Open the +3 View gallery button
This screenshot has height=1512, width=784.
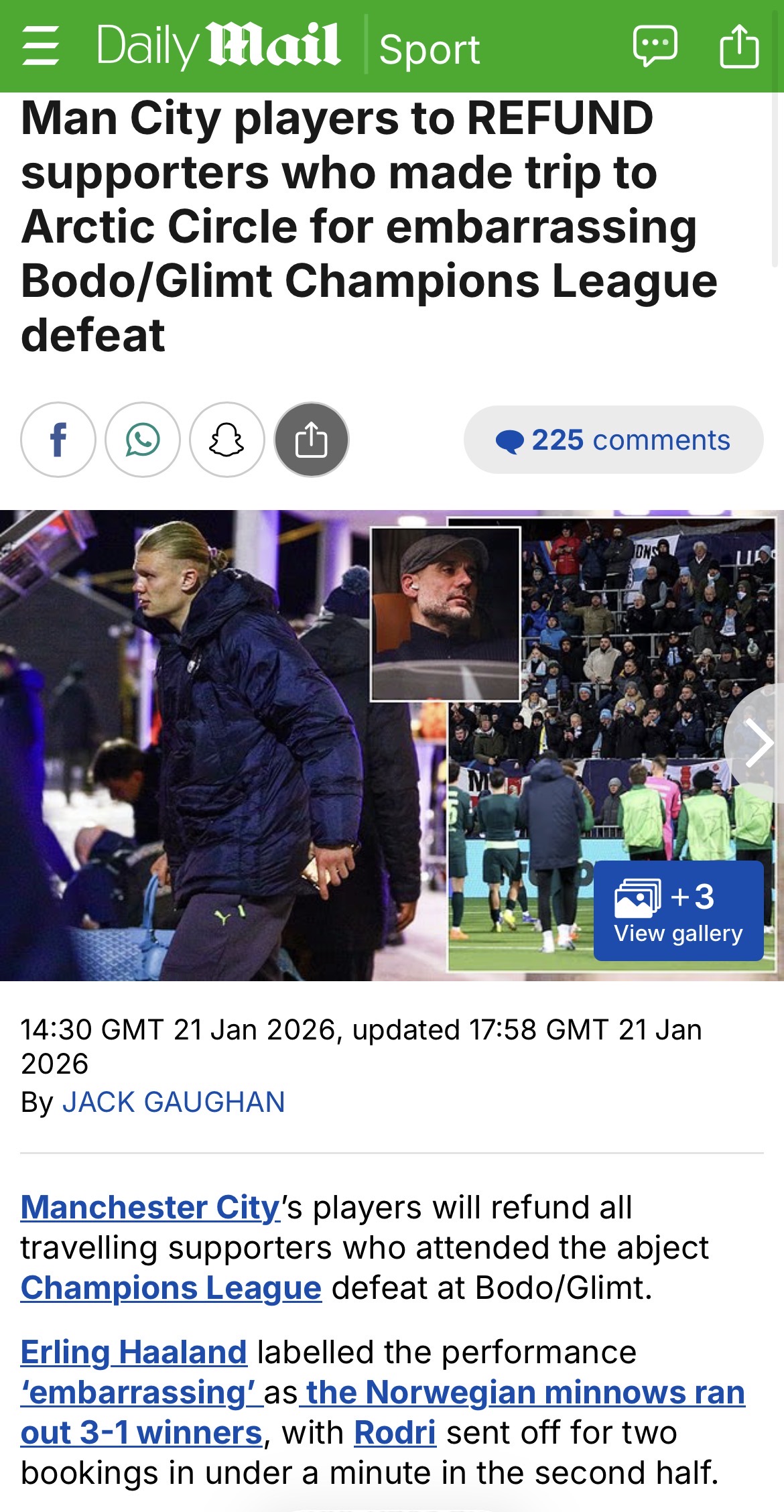(x=679, y=911)
